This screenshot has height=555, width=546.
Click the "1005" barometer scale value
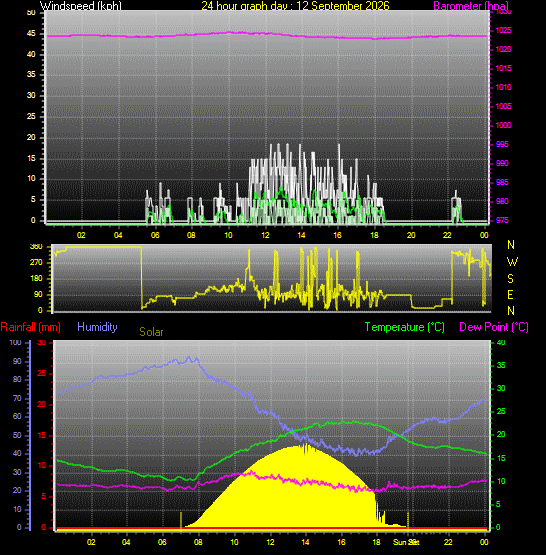(503, 106)
